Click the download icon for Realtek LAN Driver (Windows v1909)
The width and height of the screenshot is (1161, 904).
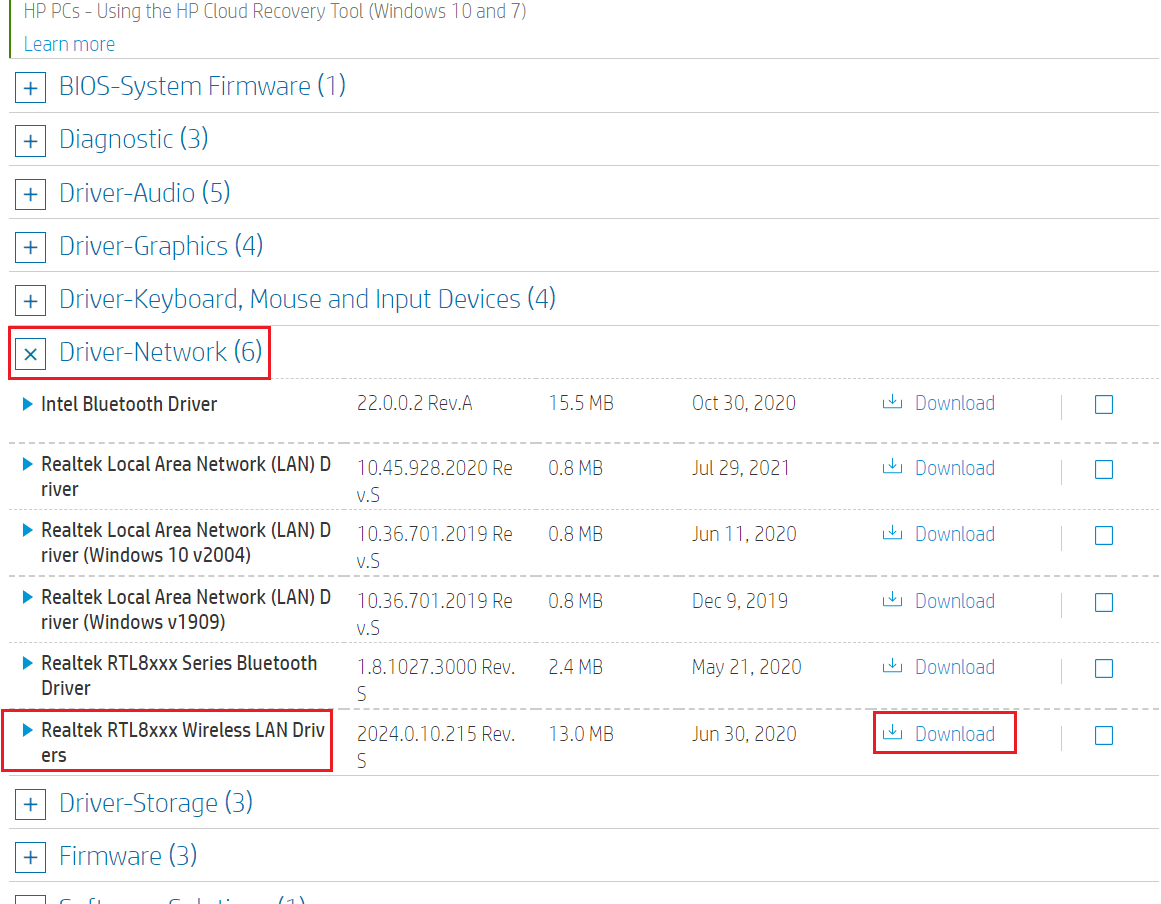click(891, 600)
